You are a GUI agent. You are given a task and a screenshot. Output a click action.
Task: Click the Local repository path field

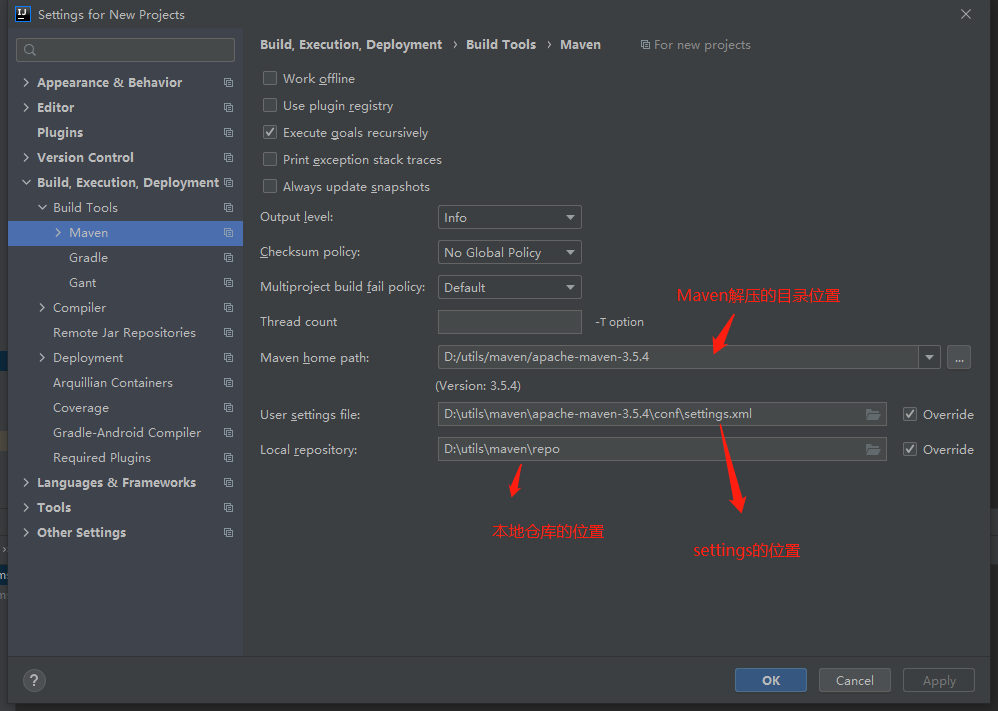tap(662, 449)
